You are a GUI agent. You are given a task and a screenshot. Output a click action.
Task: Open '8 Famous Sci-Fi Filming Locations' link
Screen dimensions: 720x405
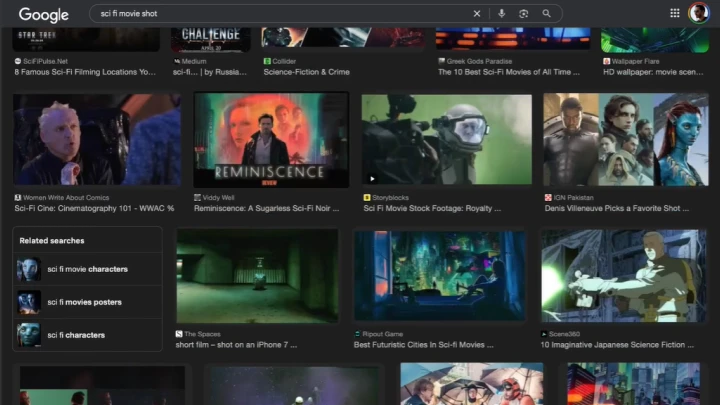pos(85,72)
